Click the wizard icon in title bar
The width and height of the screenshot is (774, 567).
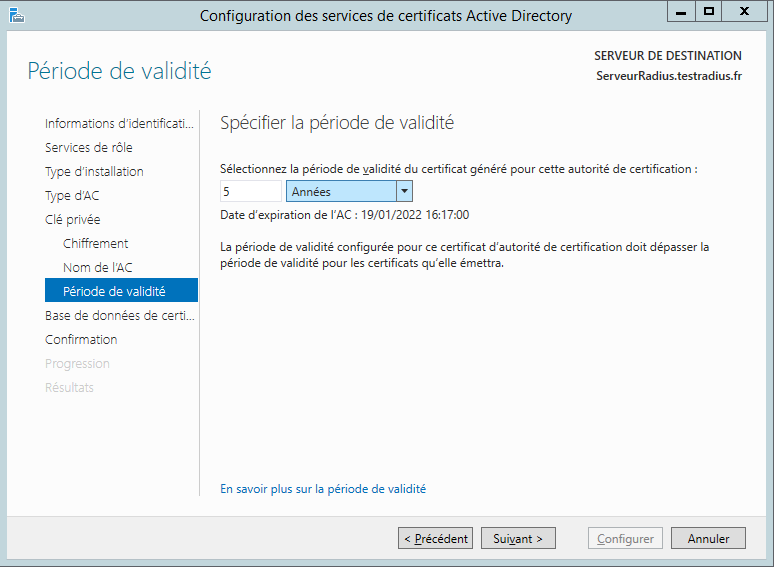click(15, 14)
